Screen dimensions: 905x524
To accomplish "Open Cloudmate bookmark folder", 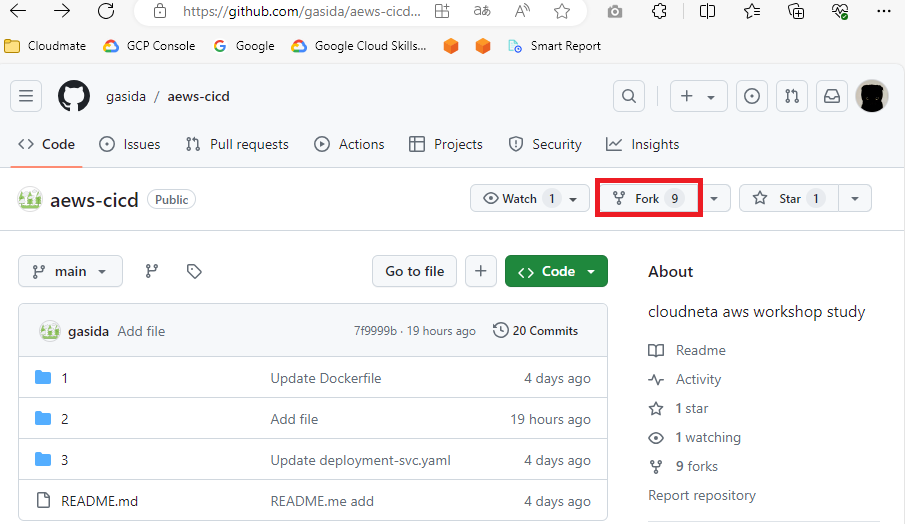I will (45, 46).
